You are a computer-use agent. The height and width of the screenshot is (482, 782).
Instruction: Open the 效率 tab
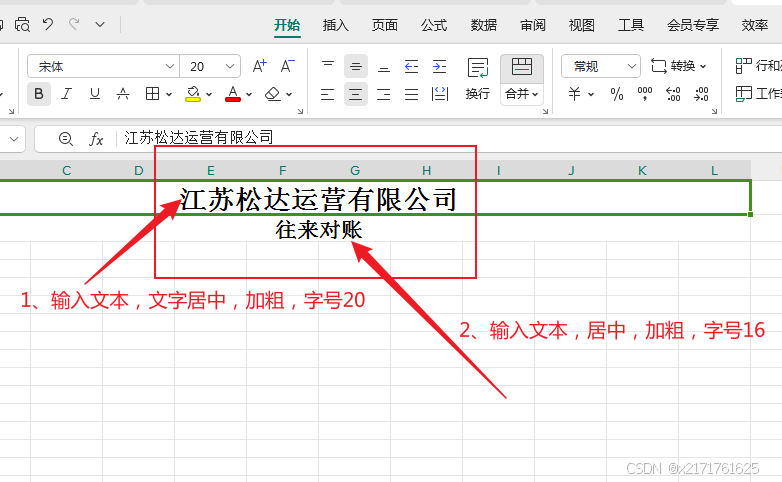tap(754, 25)
